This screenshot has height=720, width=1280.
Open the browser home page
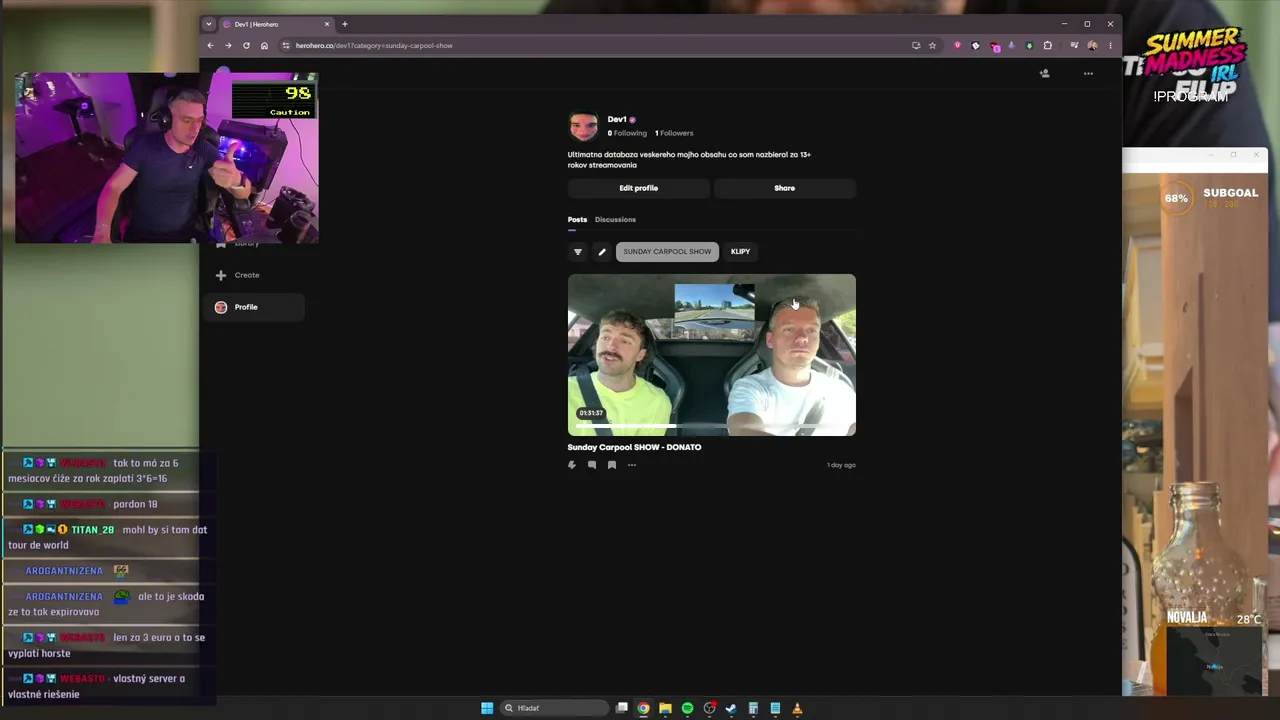[264, 45]
